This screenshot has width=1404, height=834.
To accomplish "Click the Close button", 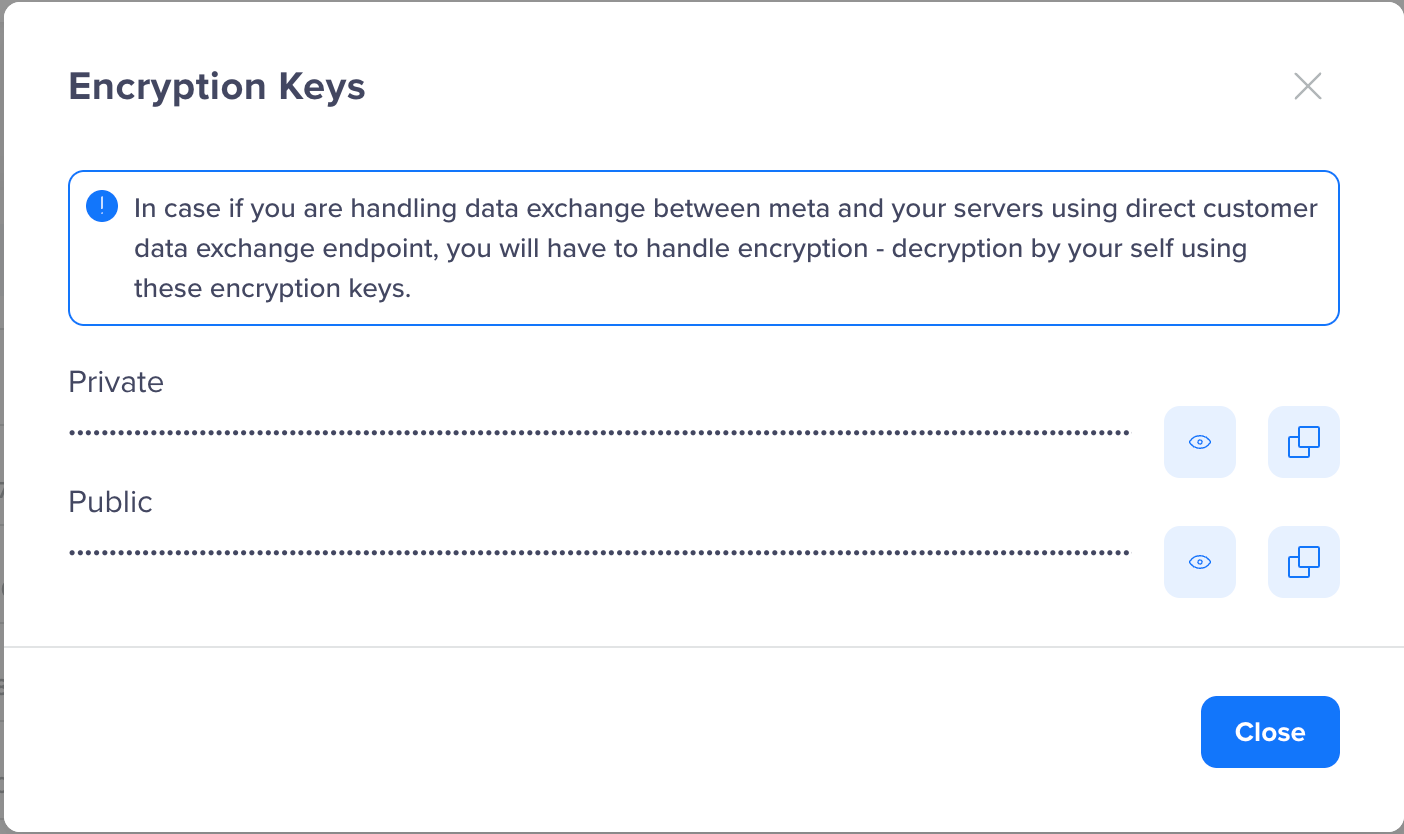I will (x=1270, y=731).
